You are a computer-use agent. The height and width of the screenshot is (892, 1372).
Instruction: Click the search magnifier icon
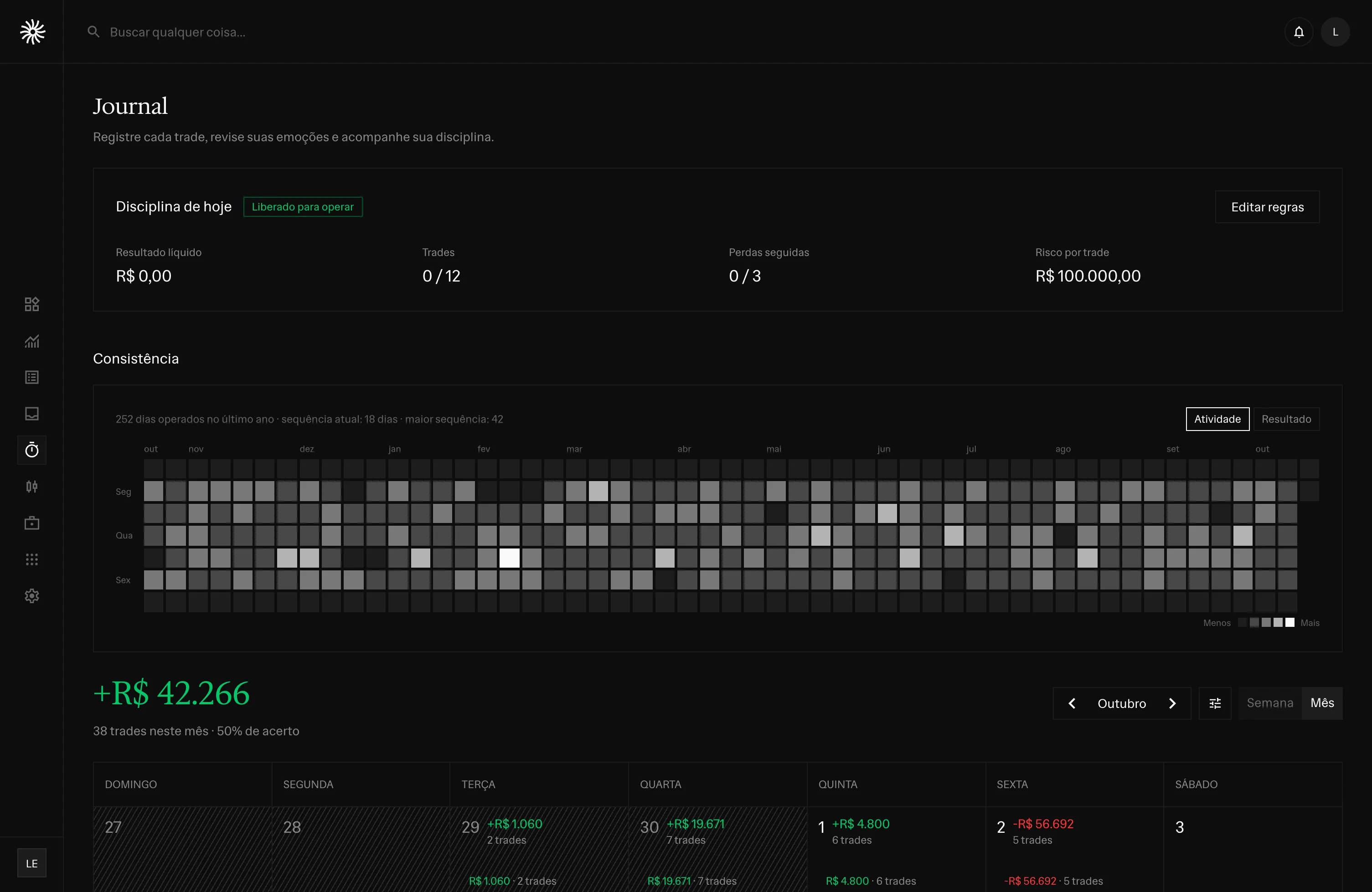(x=93, y=32)
